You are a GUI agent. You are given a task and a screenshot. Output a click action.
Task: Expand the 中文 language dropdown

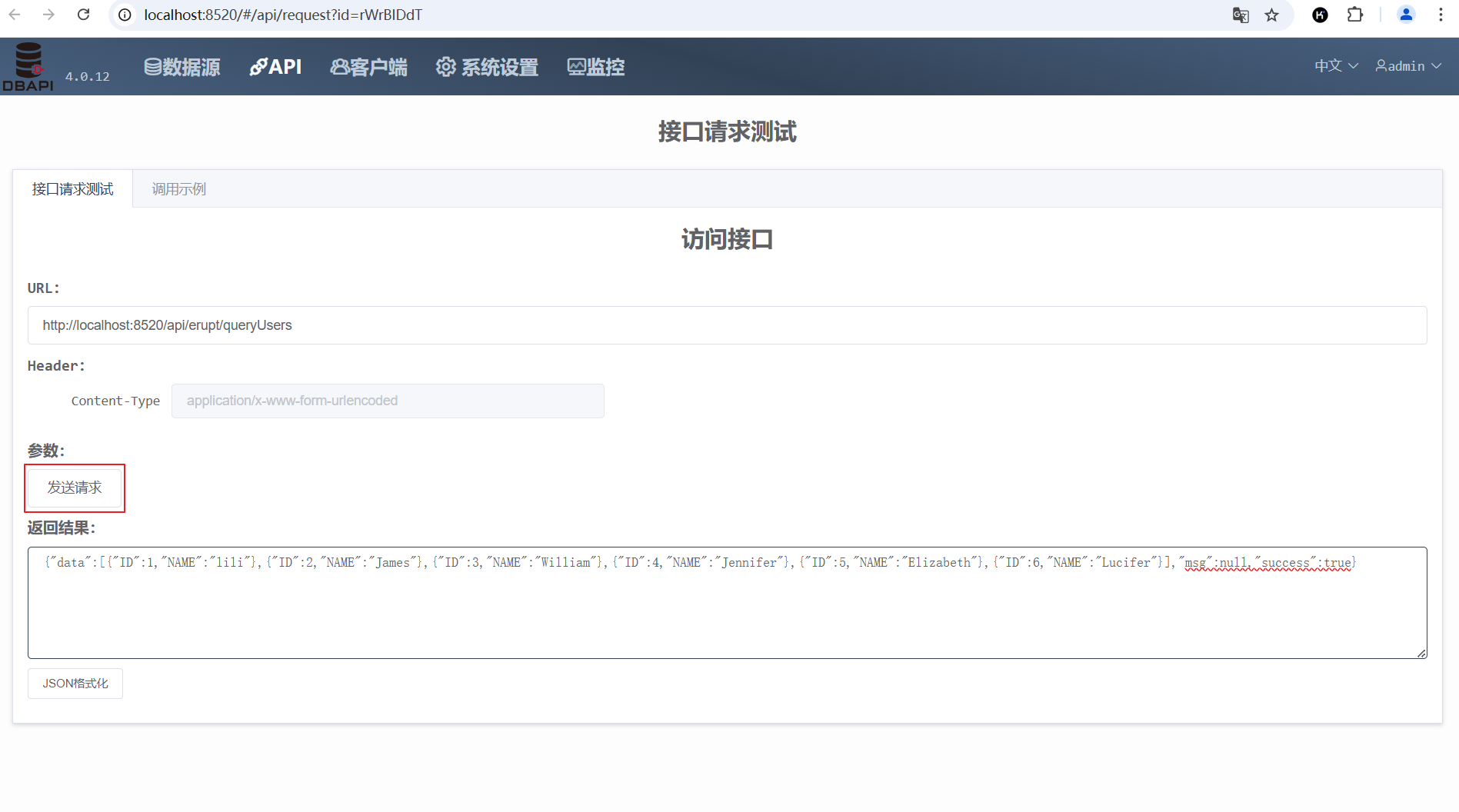tap(1336, 66)
